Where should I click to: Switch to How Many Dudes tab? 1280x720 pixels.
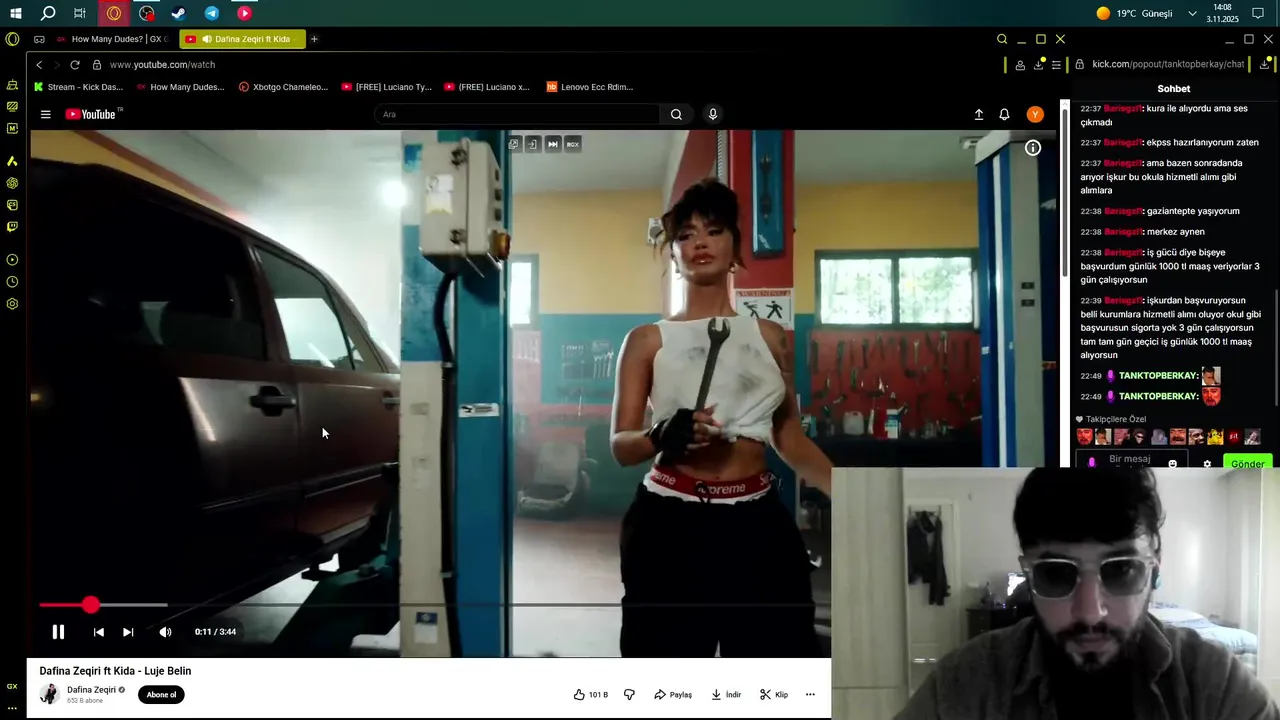click(112, 39)
